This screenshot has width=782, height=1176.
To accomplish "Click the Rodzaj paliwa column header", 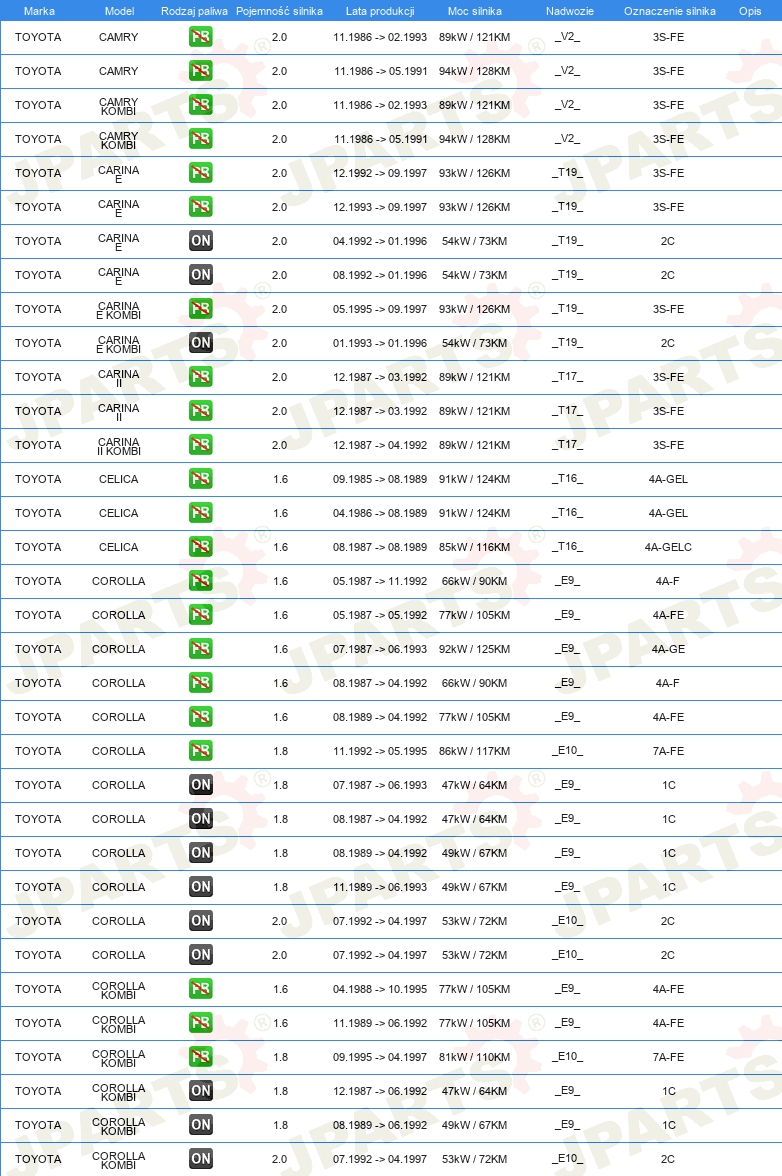I will 194,11.
